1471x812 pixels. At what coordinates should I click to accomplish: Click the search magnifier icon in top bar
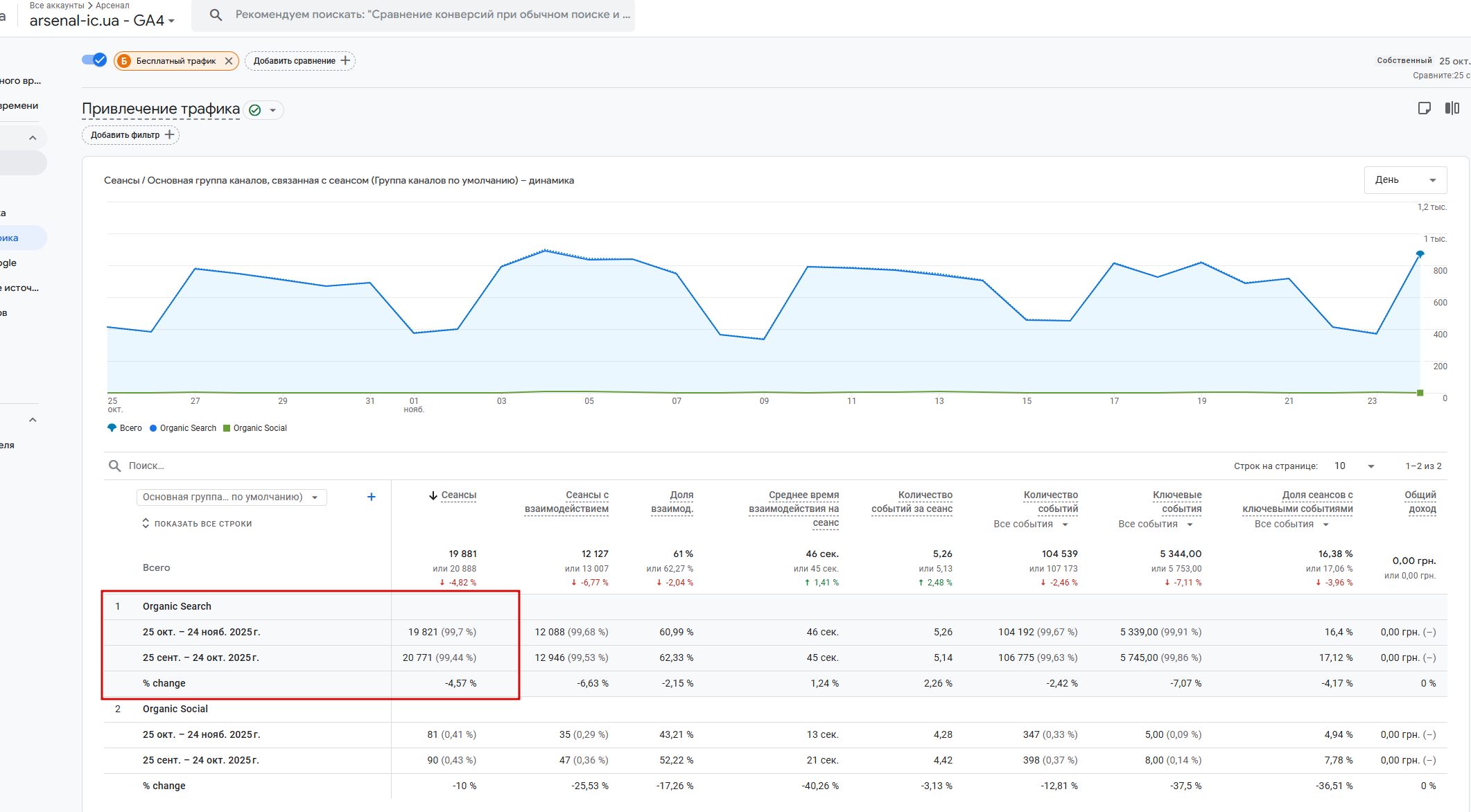[x=216, y=15]
